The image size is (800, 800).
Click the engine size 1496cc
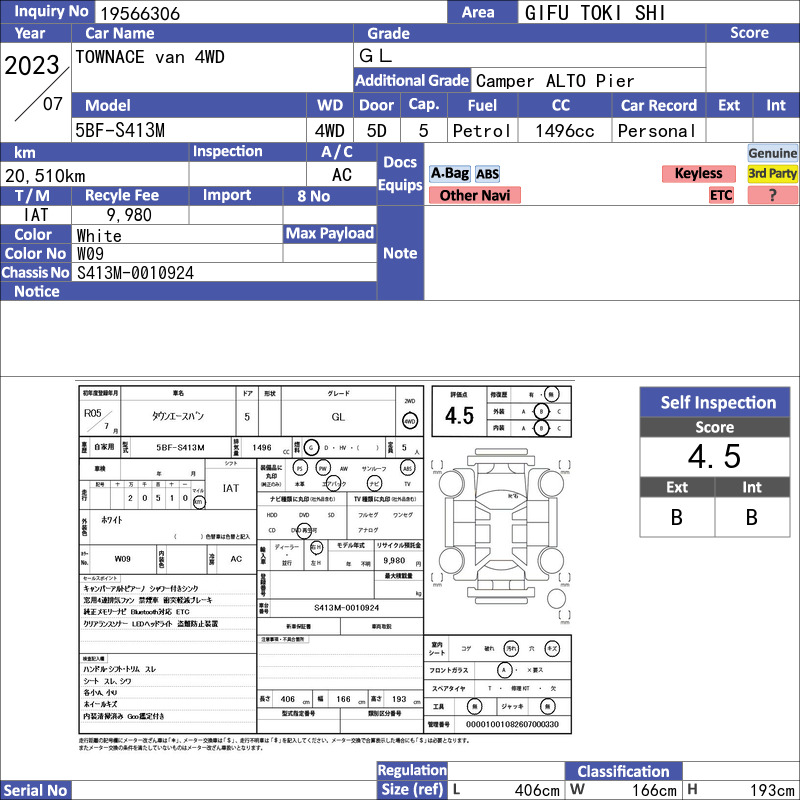click(565, 131)
